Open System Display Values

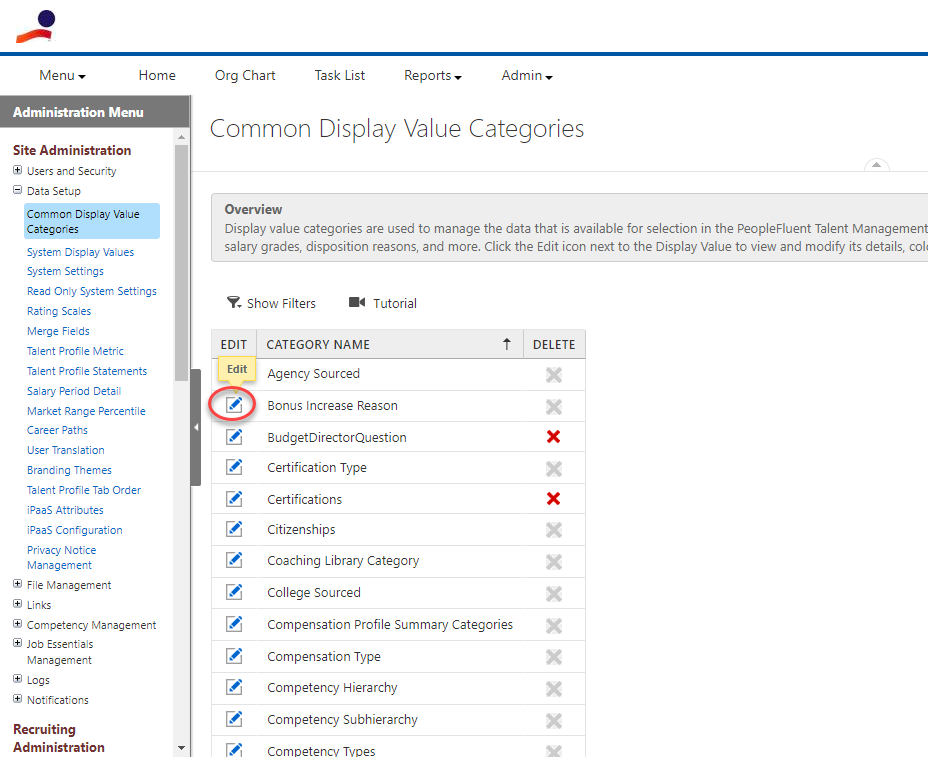pos(80,252)
